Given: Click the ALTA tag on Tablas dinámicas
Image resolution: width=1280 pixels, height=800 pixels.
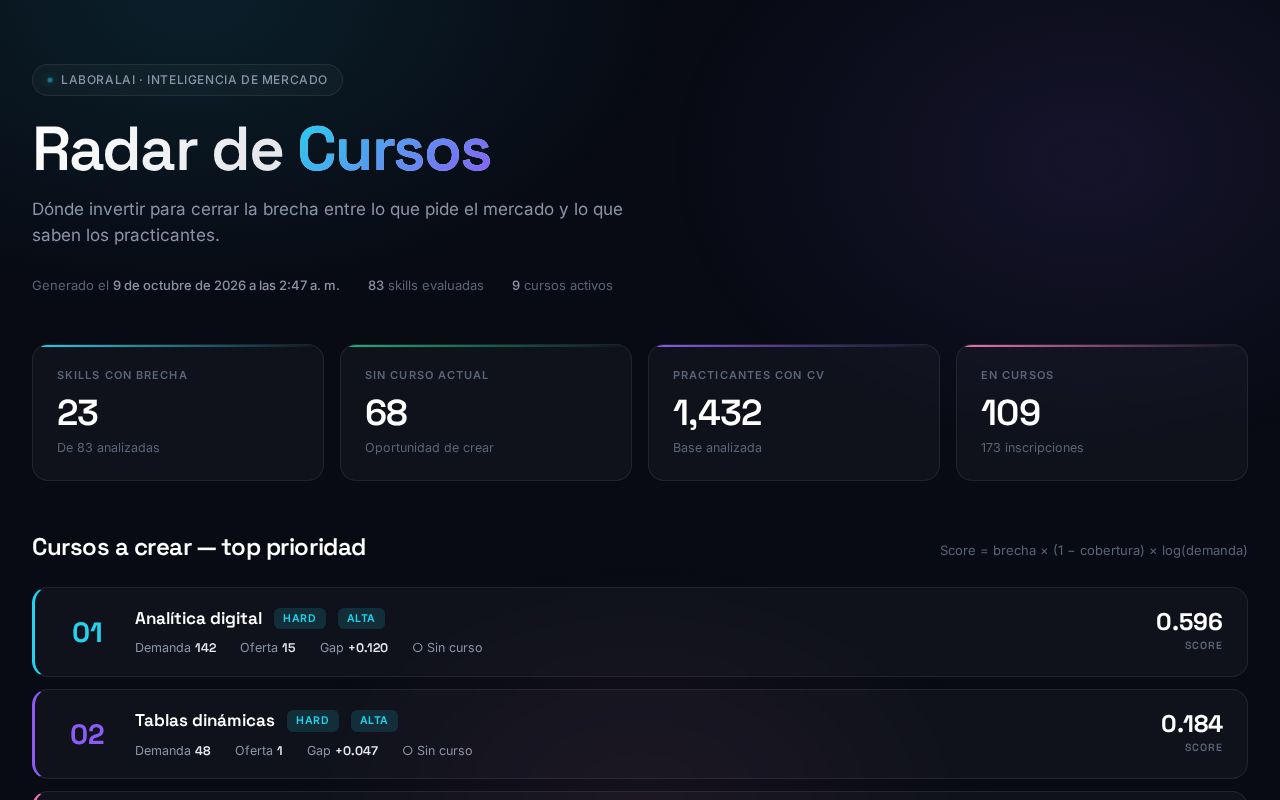Looking at the screenshot, I should pyautogui.click(x=374, y=721).
